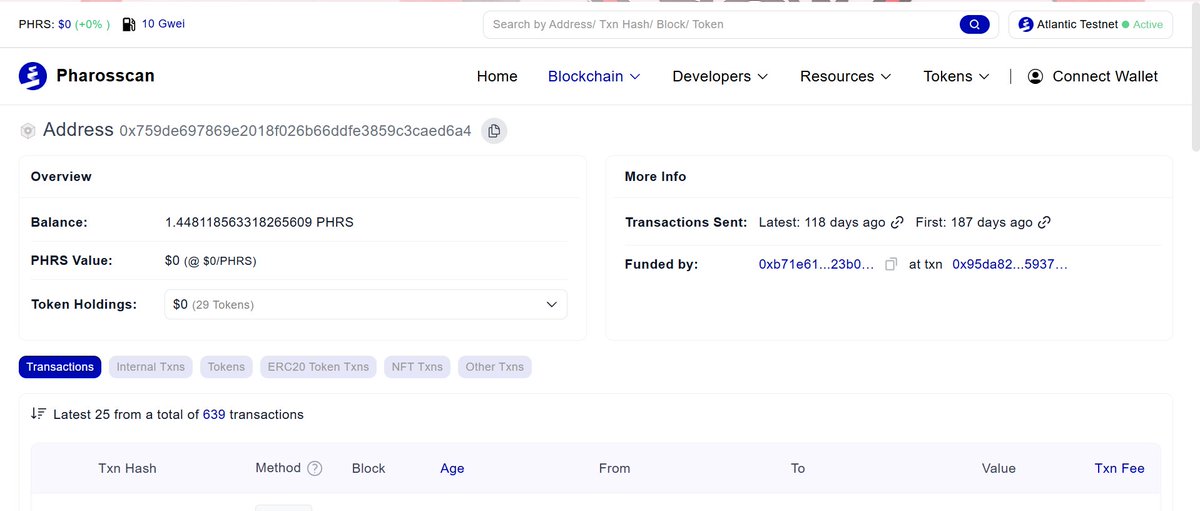Switch to the NFT Txns tab
Screen dimensions: 1200x511
pyautogui.click(x=417, y=367)
